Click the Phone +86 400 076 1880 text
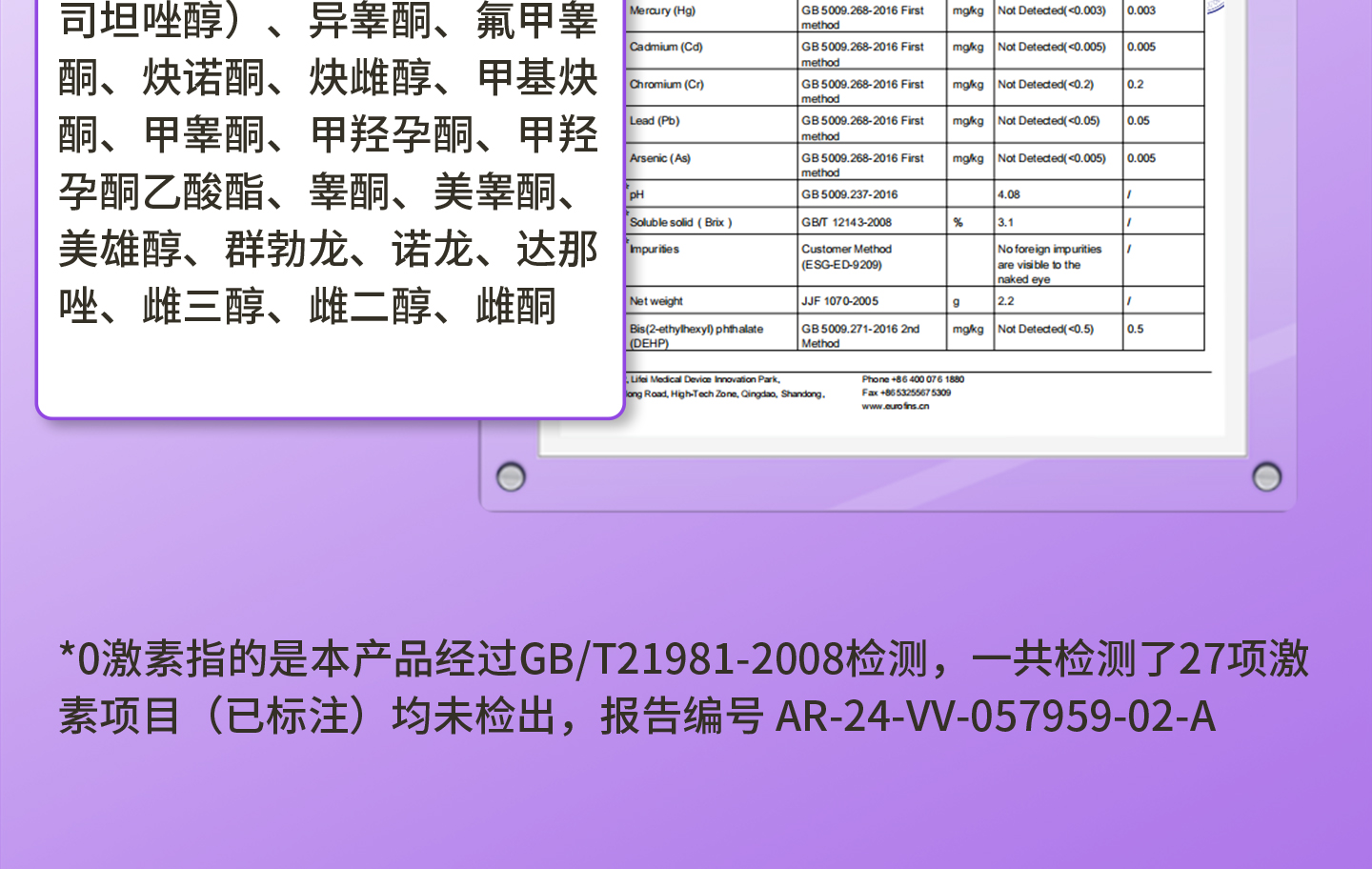This screenshot has width=1372, height=869. (x=913, y=379)
